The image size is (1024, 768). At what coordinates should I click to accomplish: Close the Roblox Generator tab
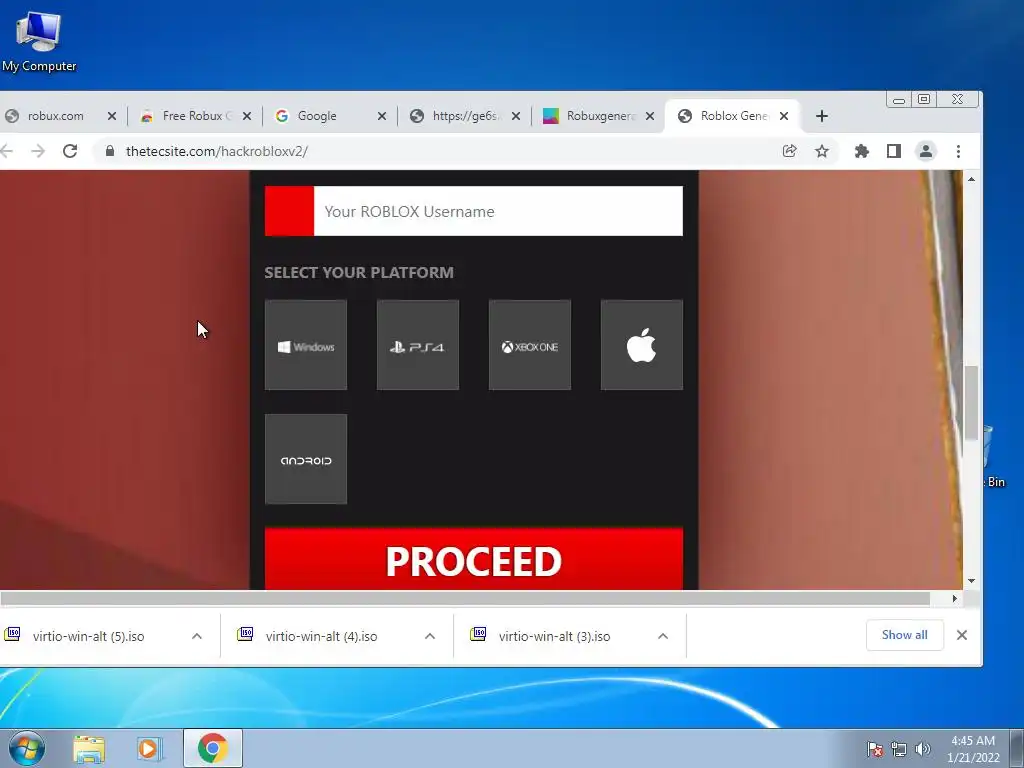(784, 116)
